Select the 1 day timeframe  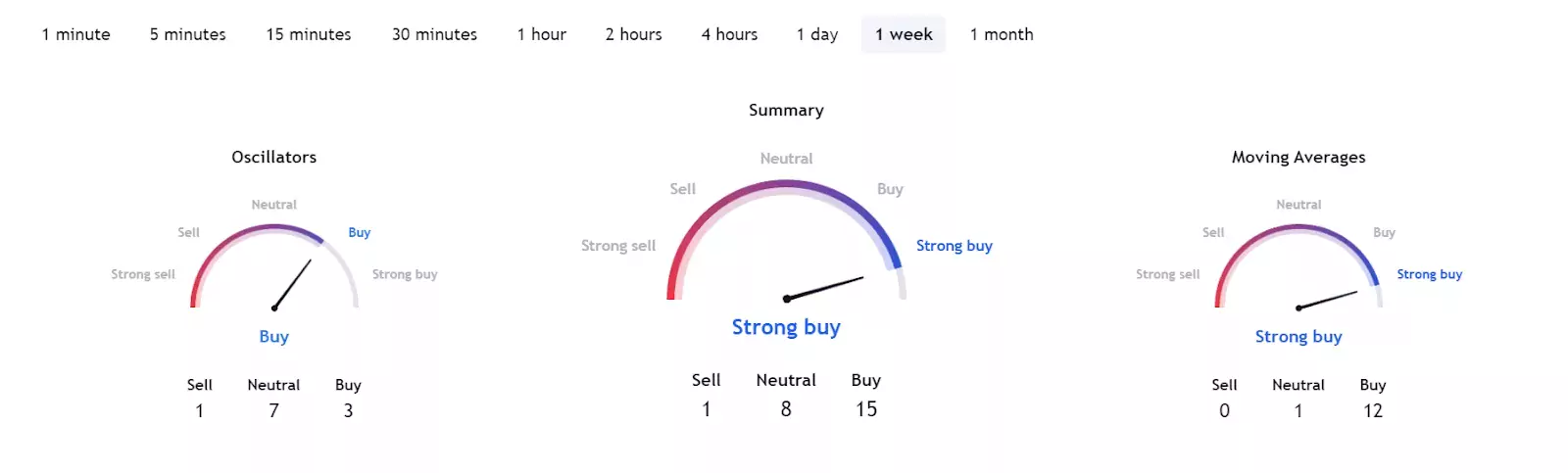click(x=817, y=34)
